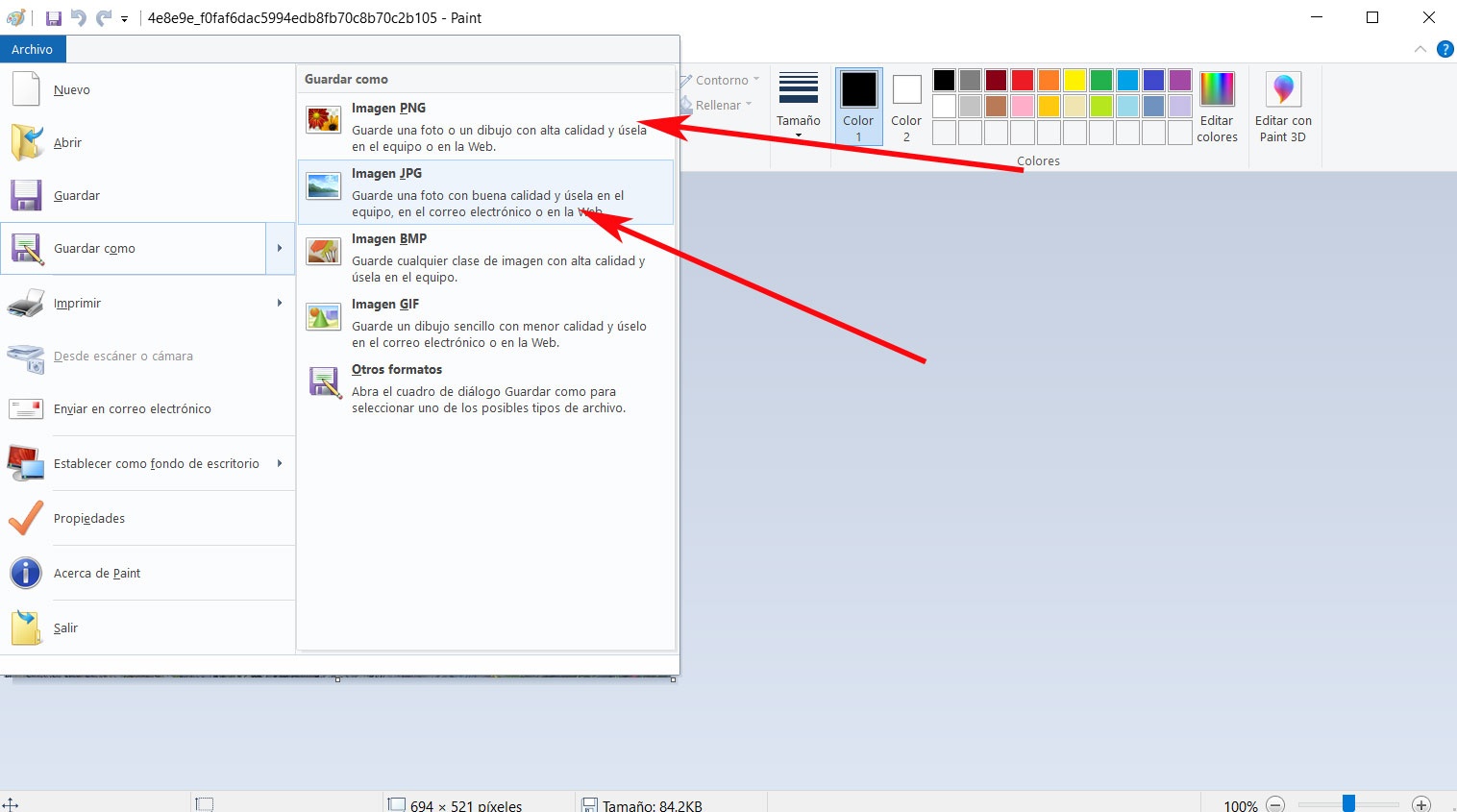The height and width of the screenshot is (812, 1457).
Task: Save as Imagen BMP
Action: click(485, 258)
